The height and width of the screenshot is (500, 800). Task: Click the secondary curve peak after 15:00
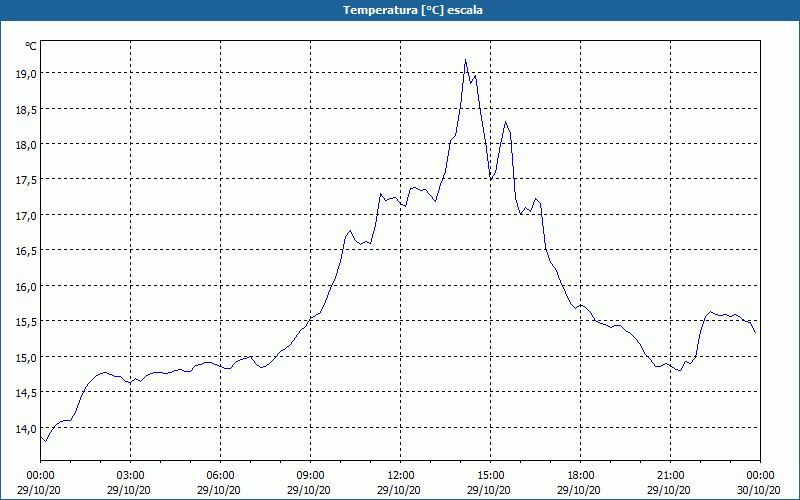(x=505, y=121)
